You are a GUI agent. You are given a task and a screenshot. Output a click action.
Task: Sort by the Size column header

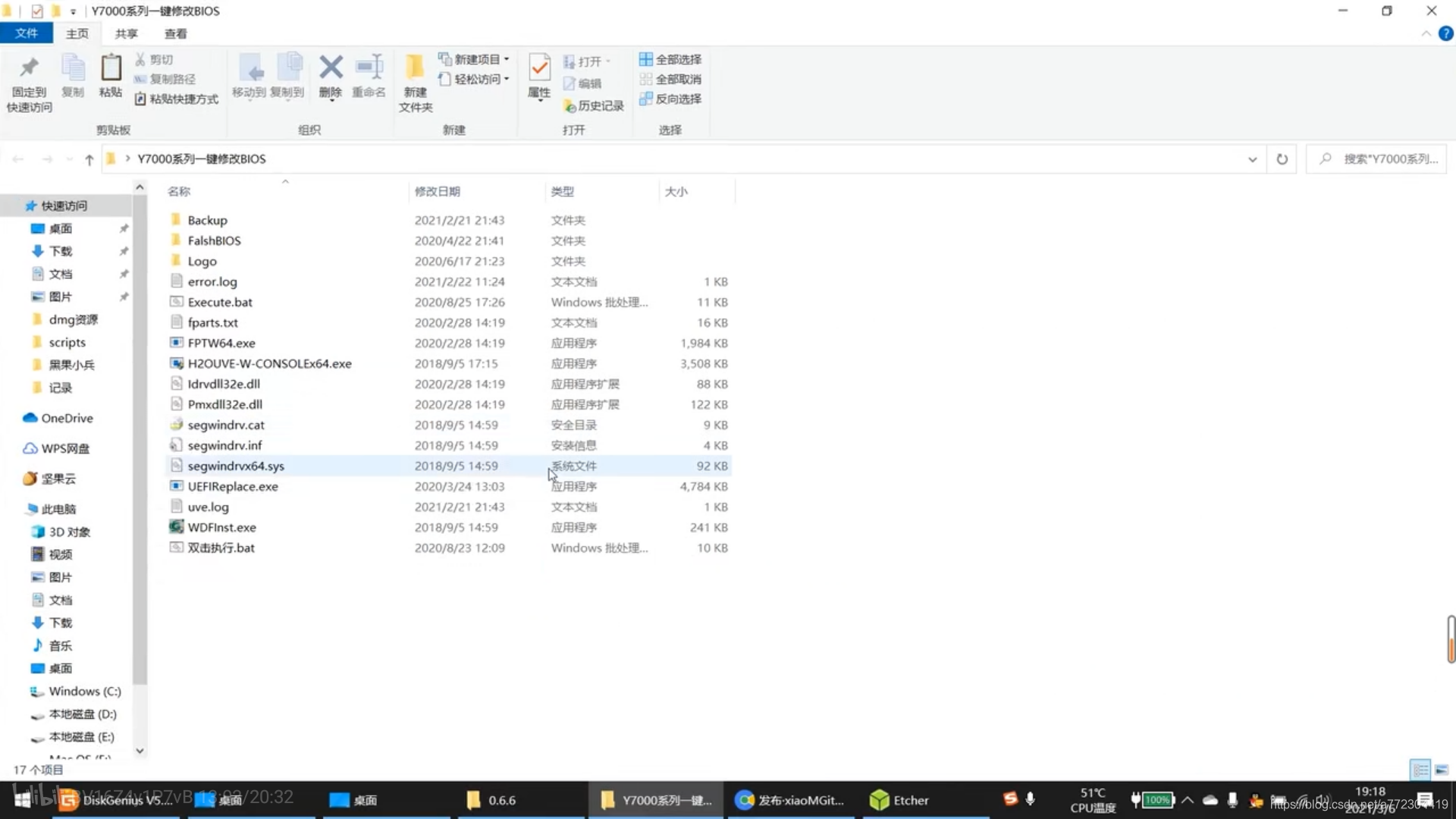click(676, 192)
